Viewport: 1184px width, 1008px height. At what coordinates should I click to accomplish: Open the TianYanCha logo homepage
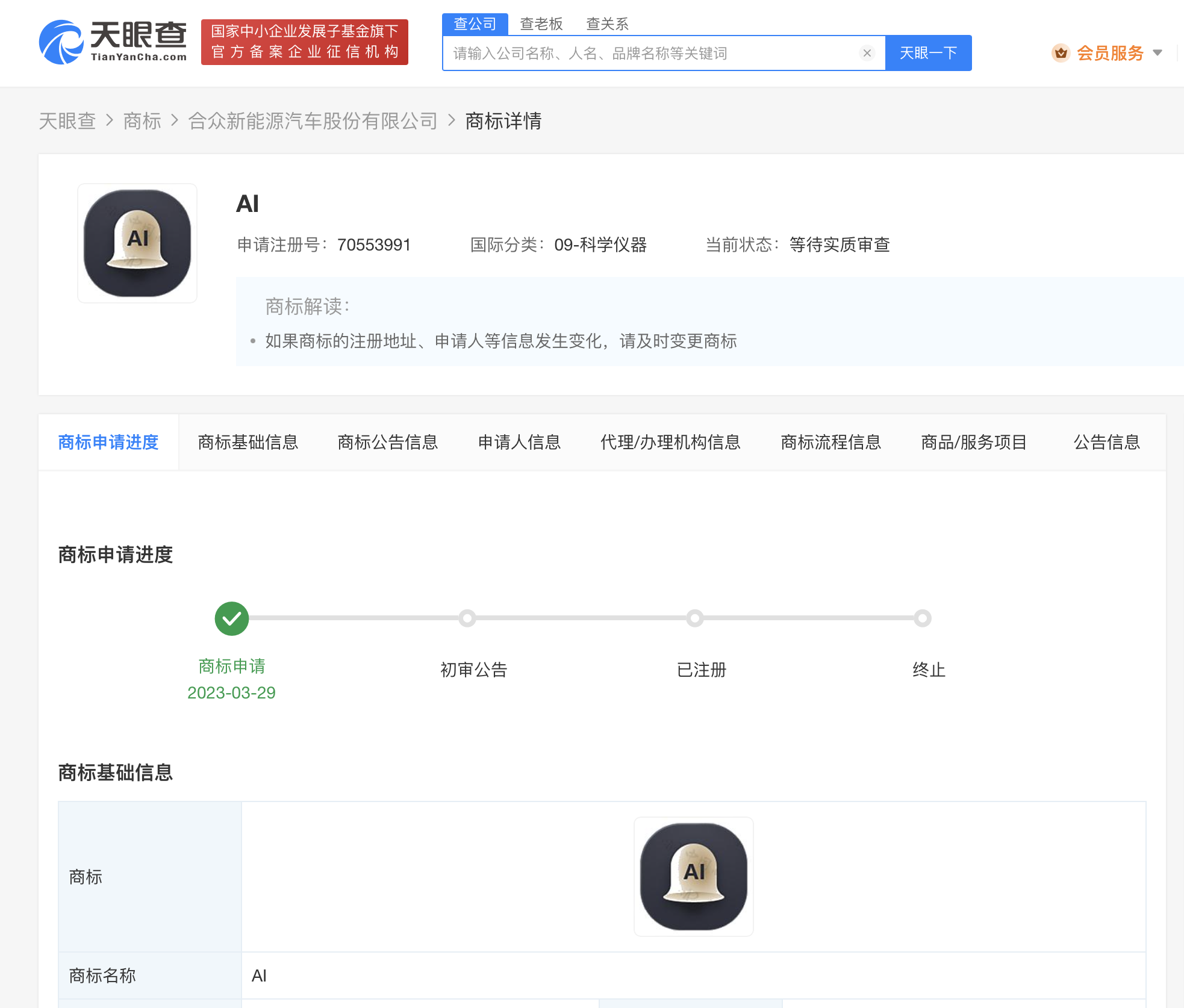click(x=113, y=42)
